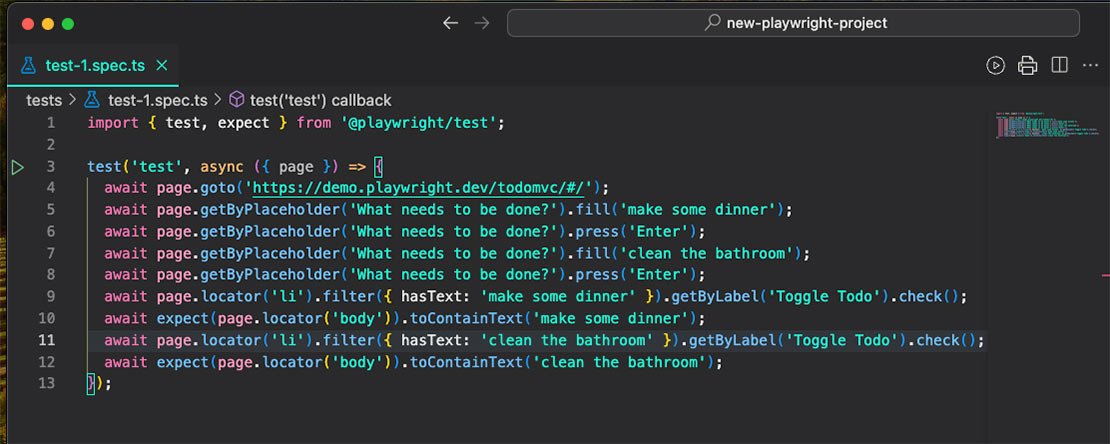
Task: Open the demo.playwright.dev URL in code
Action: [x=424, y=188]
